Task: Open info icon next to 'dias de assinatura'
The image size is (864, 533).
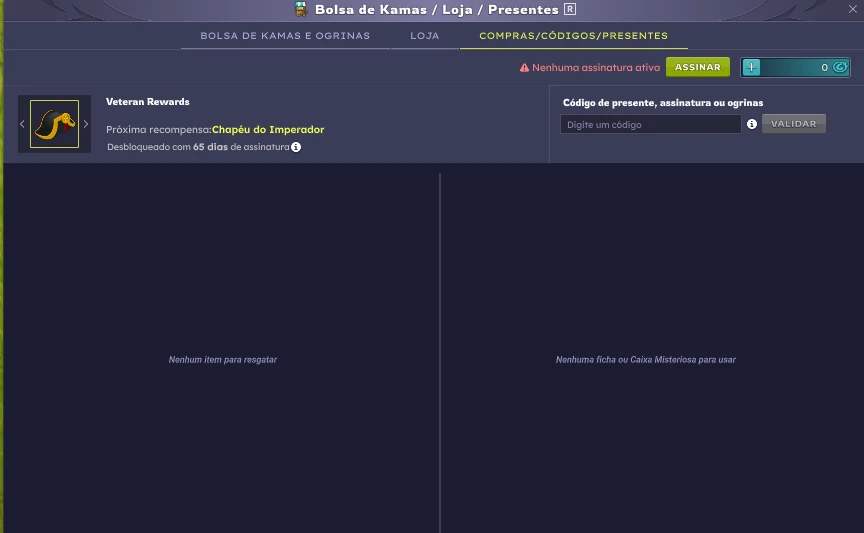Action: [296, 147]
